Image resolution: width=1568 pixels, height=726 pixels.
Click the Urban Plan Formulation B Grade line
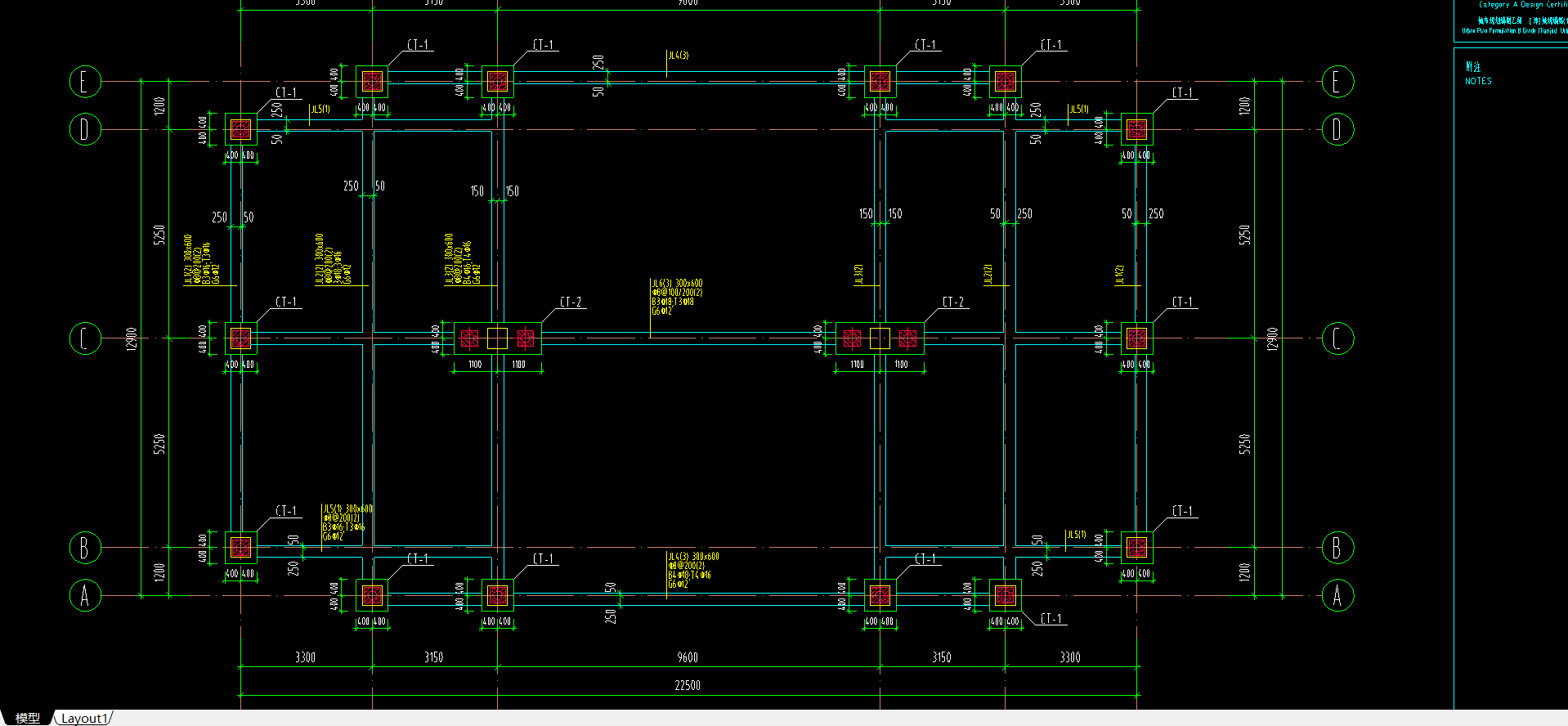click(x=1514, y=31)
